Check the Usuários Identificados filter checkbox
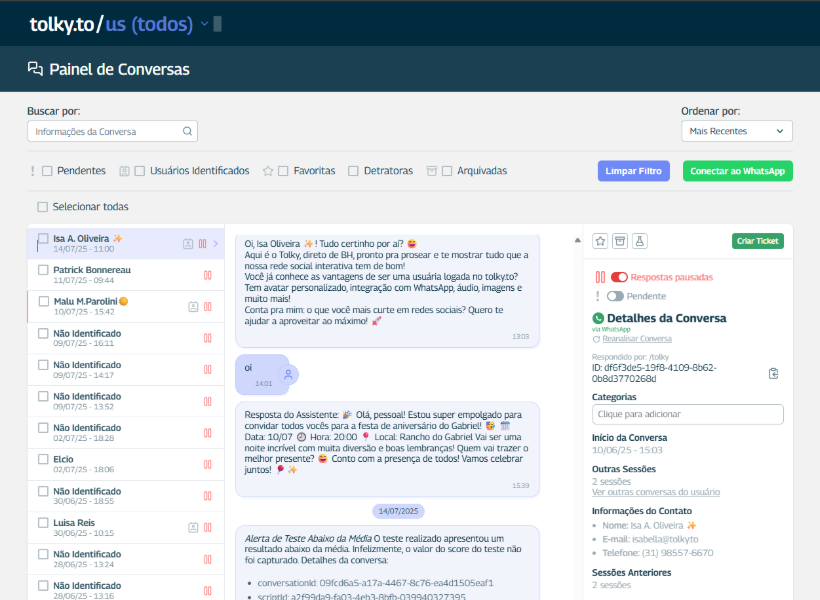Screen dimensions: 820x600 (x=140, y=171)
